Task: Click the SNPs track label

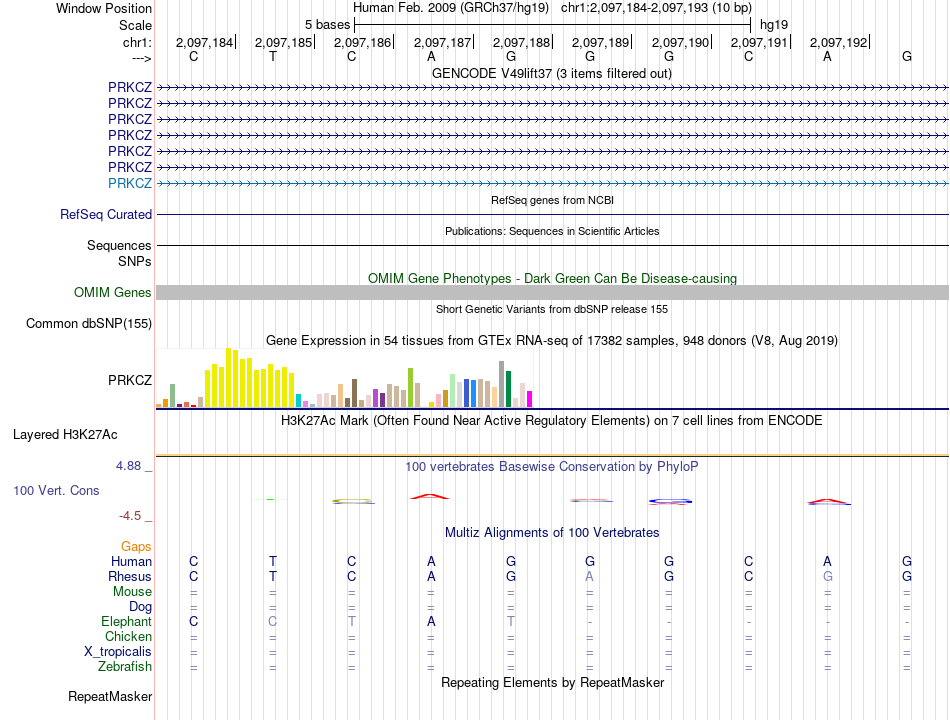Action: [135, 261]
